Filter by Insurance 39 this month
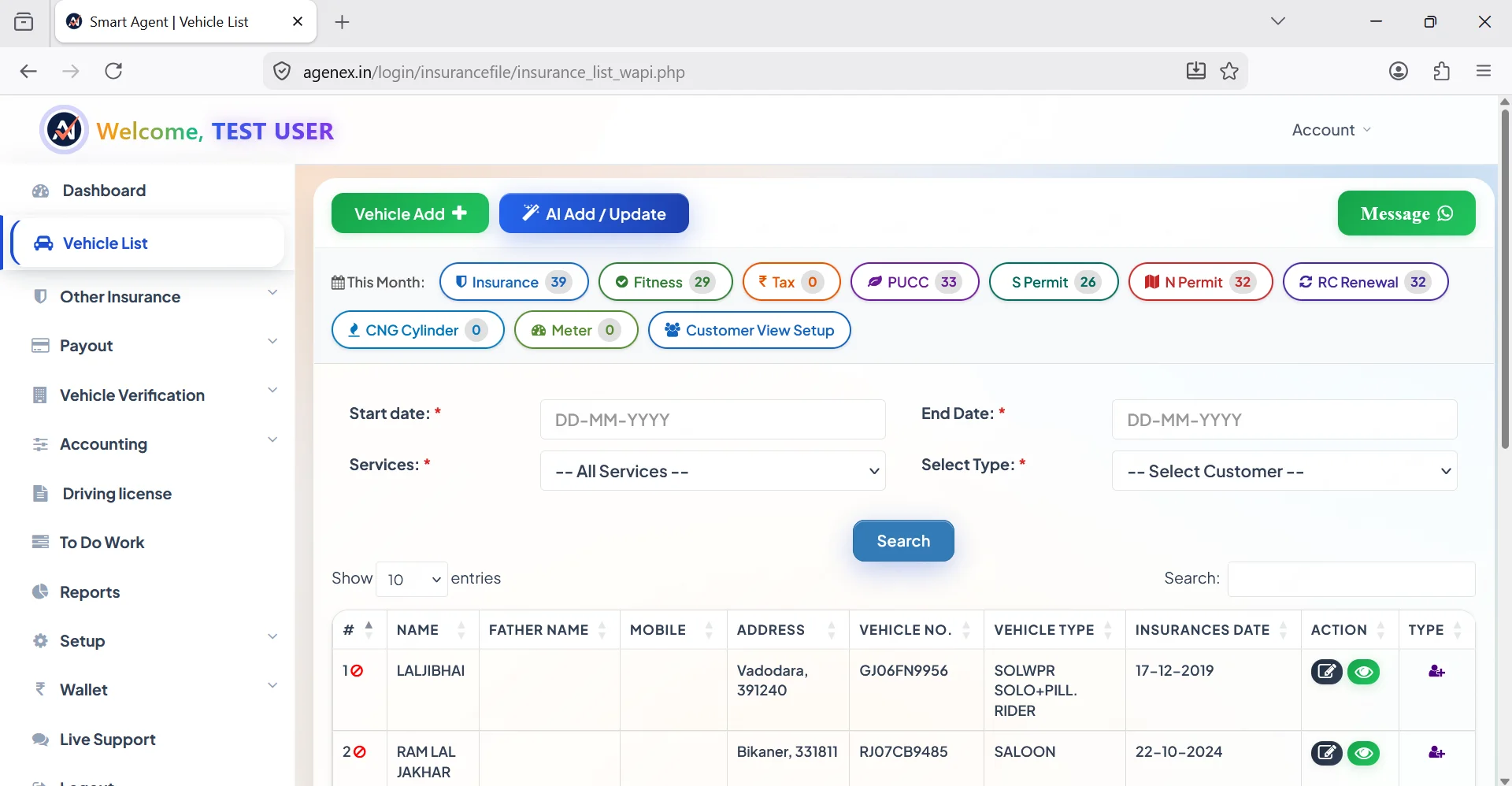The image size is (1512, 786). tap(513, 282)
